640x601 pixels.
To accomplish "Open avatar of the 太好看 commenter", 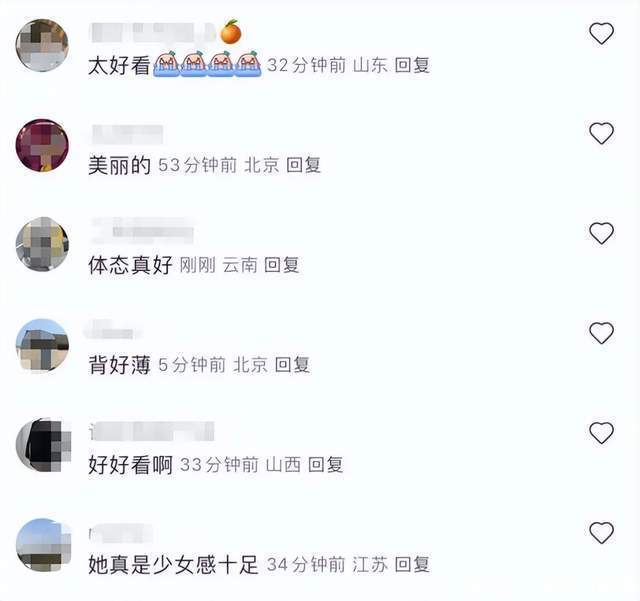I will point(42,45).
